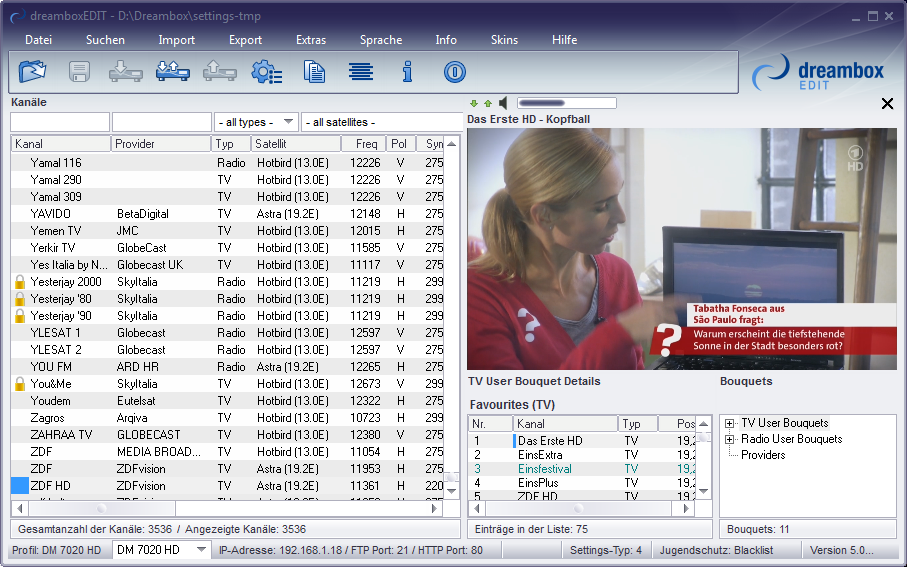Image resolution: width=907 pixels, height=567 pixels.
Task: Open settings folder toolbar icon
Action: tap(32, 72)
